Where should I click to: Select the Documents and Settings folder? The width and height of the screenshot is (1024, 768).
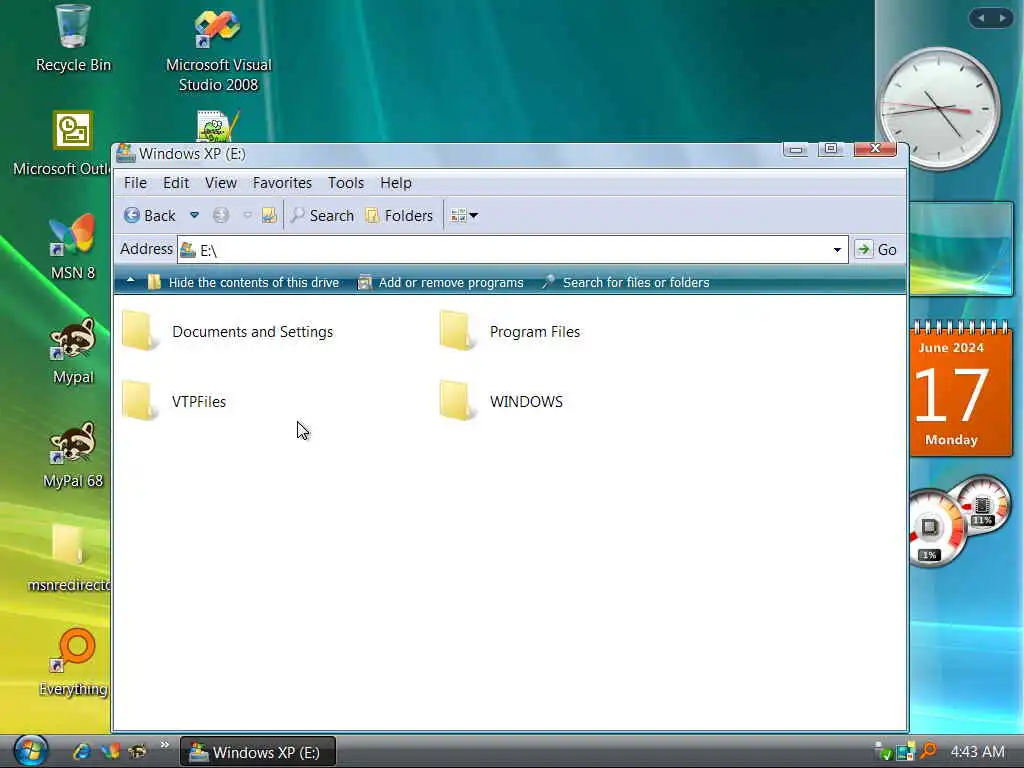(227, 331)
